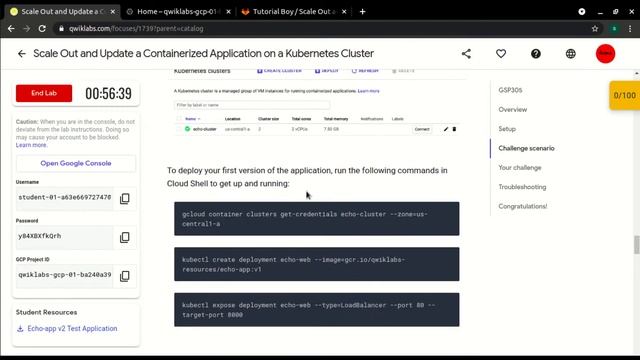Screen dimensions: 640x360
Task: Close the Tutorial Boy tab
Action: click(x=344, y=11)
